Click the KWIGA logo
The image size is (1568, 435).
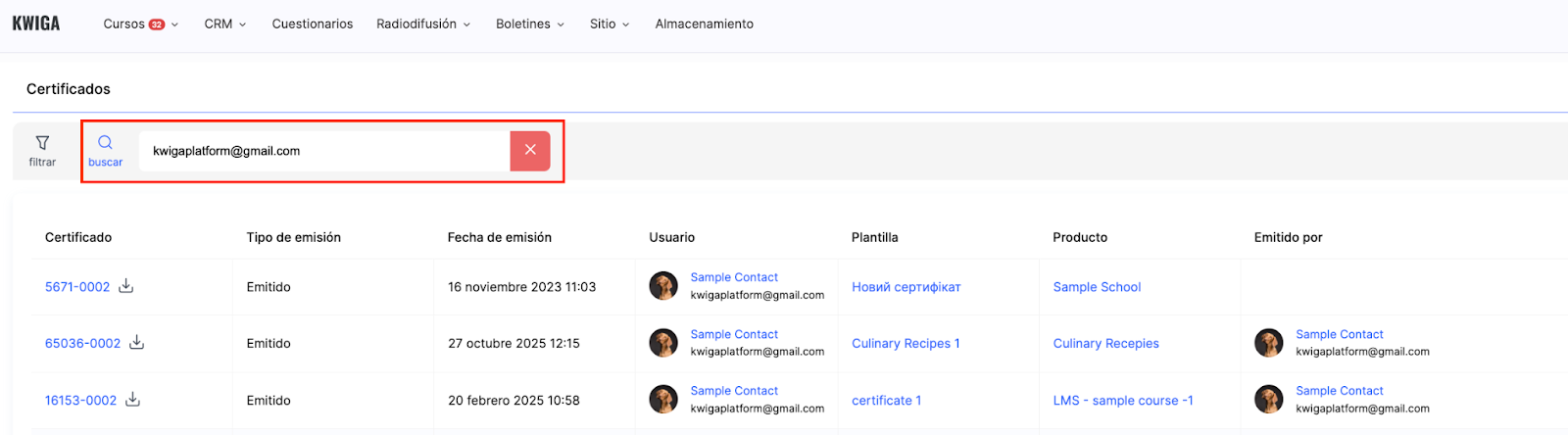[36, 24]
